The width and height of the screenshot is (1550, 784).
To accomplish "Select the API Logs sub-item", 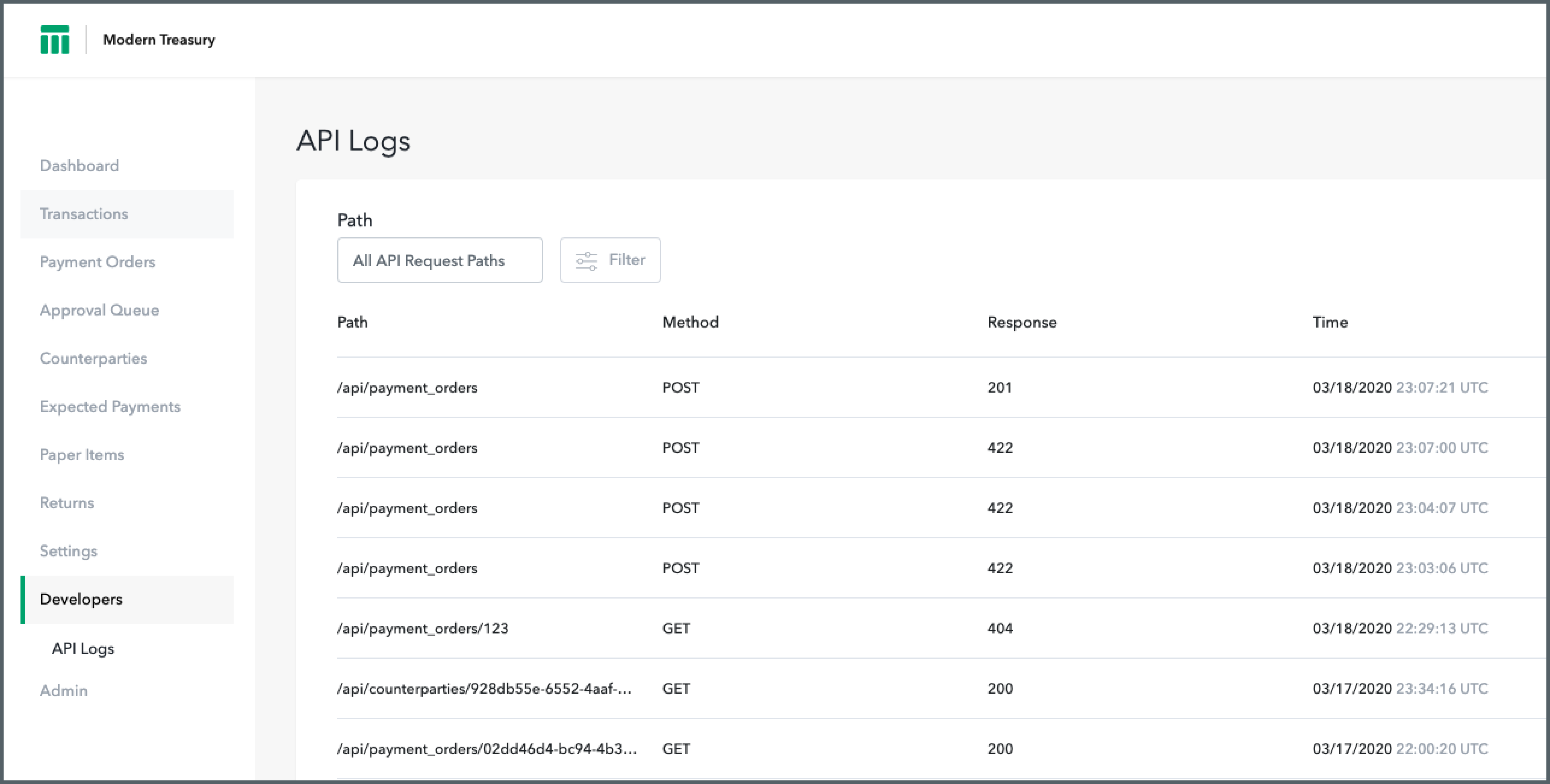I will tap(82, 649).
